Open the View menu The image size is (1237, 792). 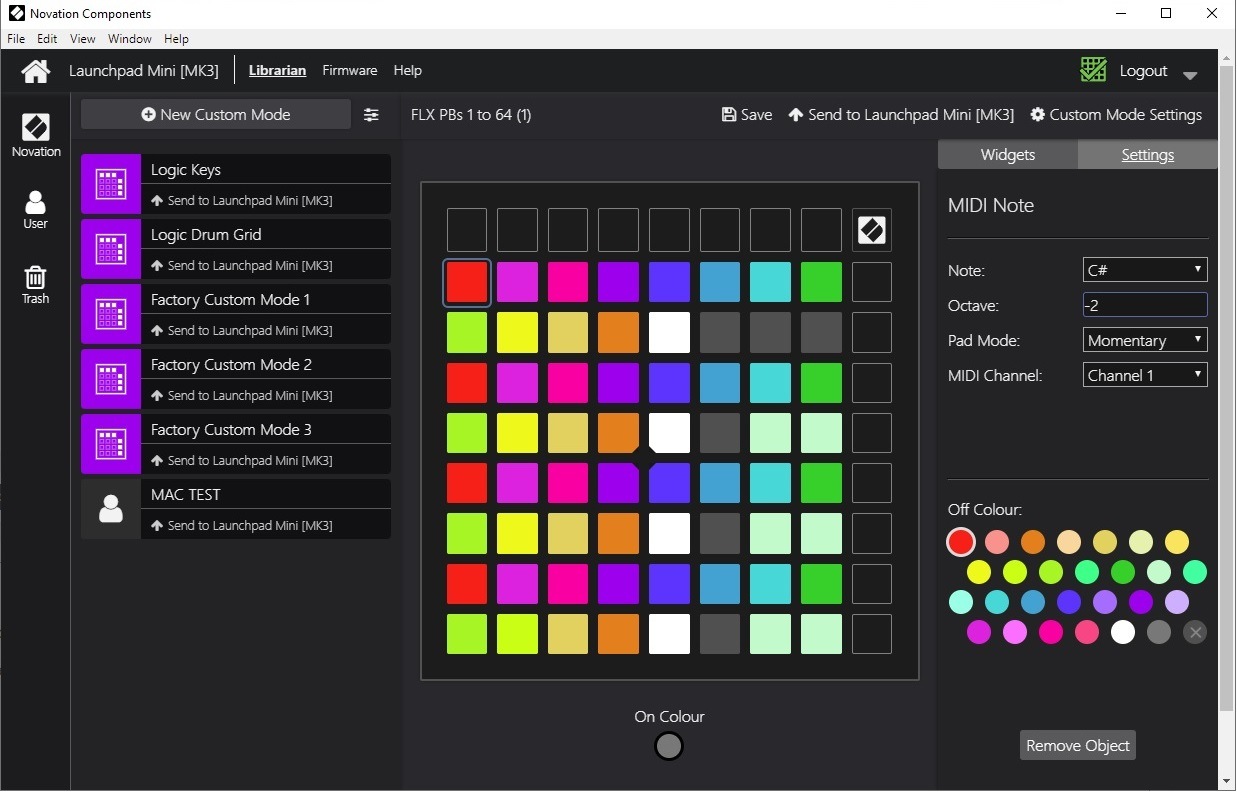point(83,39)
